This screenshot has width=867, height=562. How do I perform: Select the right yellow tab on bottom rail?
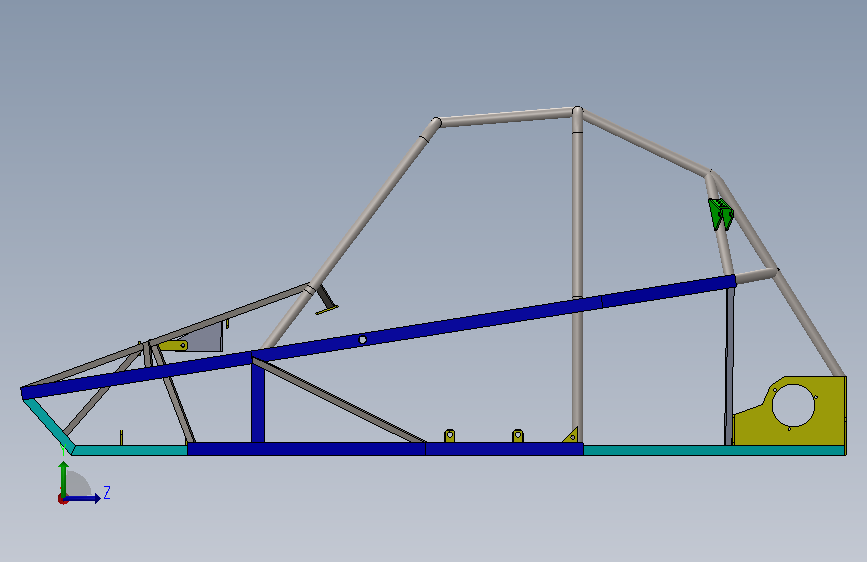point(518,436)
